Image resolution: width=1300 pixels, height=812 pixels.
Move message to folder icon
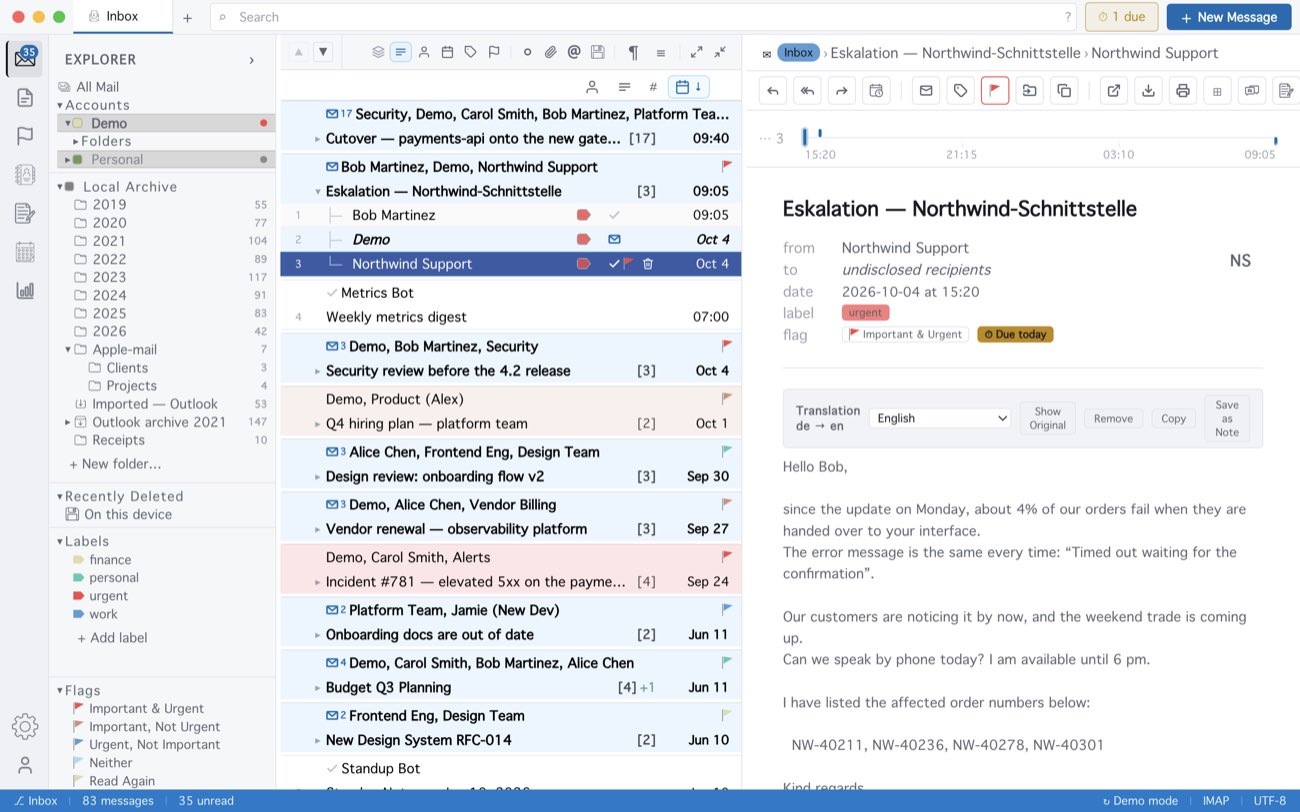point(1029,91)
